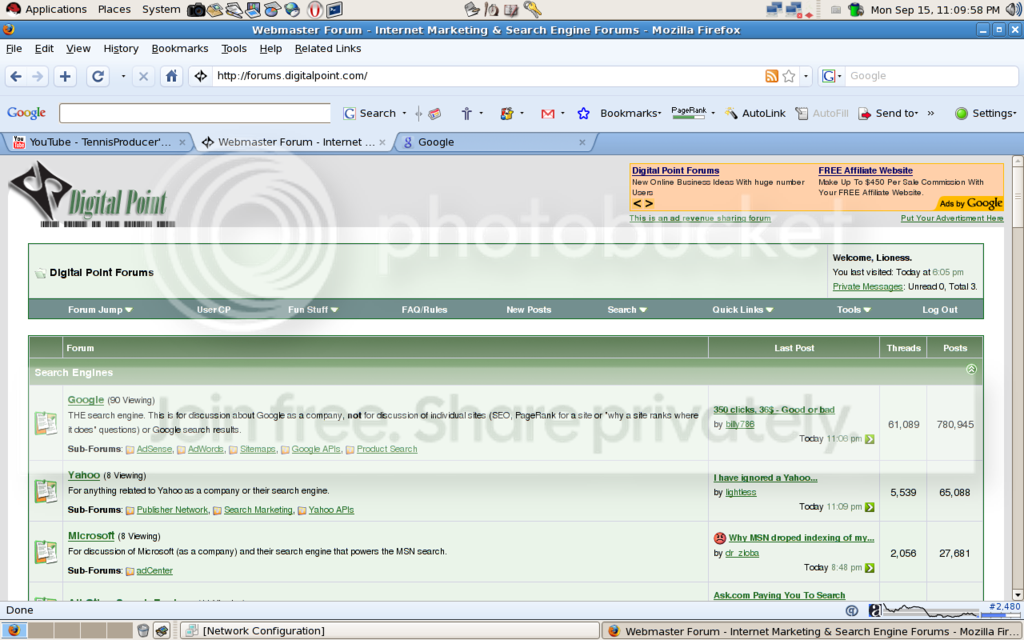
Task: Click the Alexa rank icon in status bar
Action: pos(874,610)
